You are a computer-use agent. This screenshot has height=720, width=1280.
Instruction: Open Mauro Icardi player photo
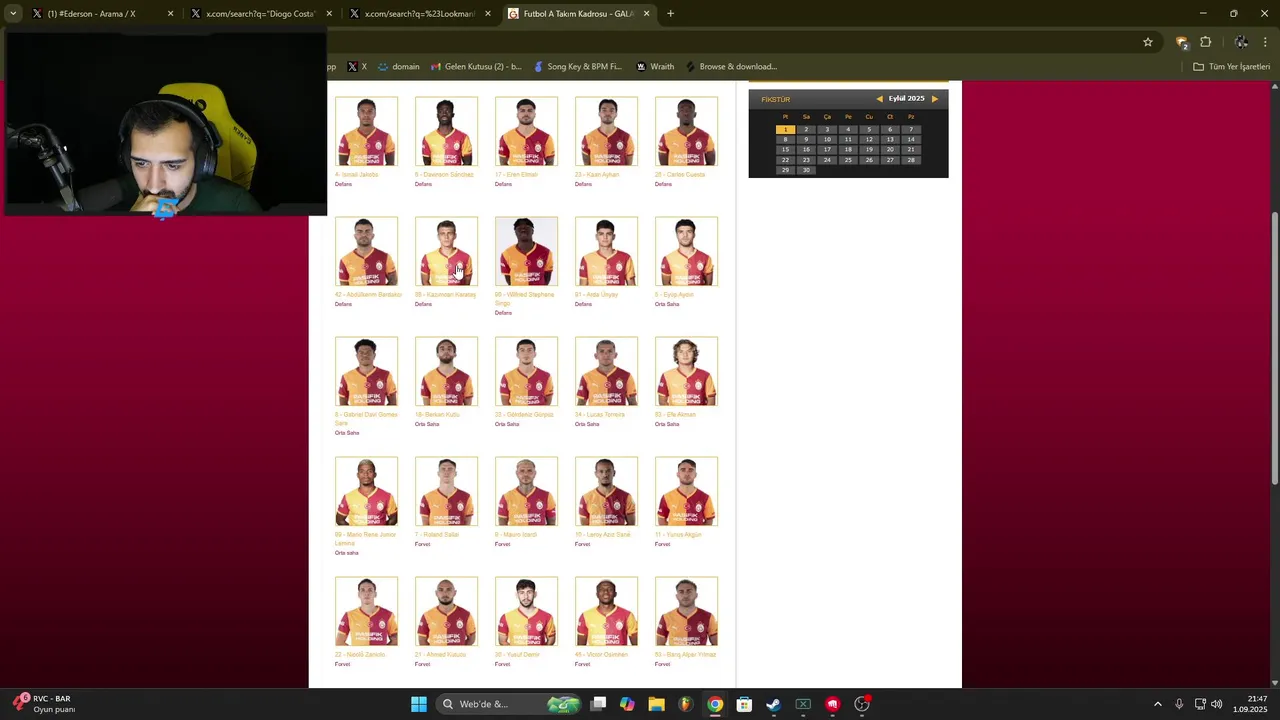(526, 492)
